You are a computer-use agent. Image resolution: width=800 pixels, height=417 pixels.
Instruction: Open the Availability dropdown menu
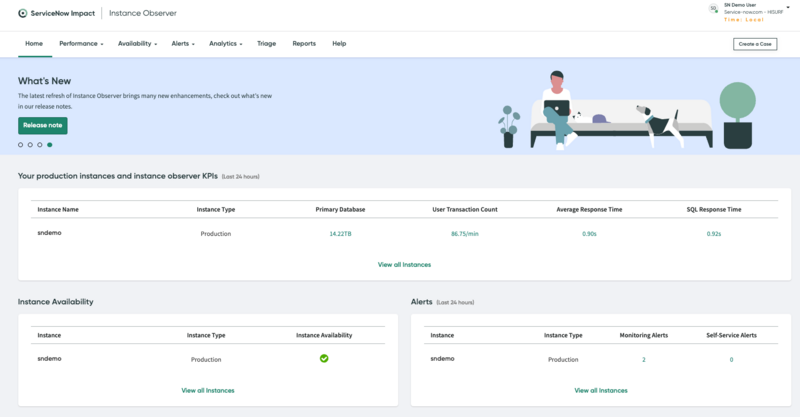137,44
